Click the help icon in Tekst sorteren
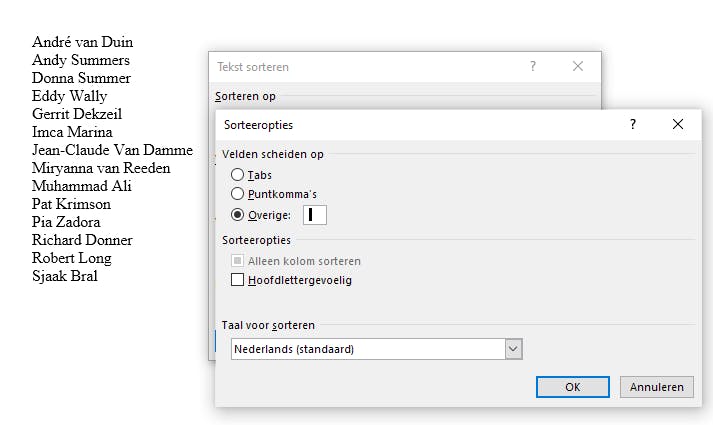 533,67
